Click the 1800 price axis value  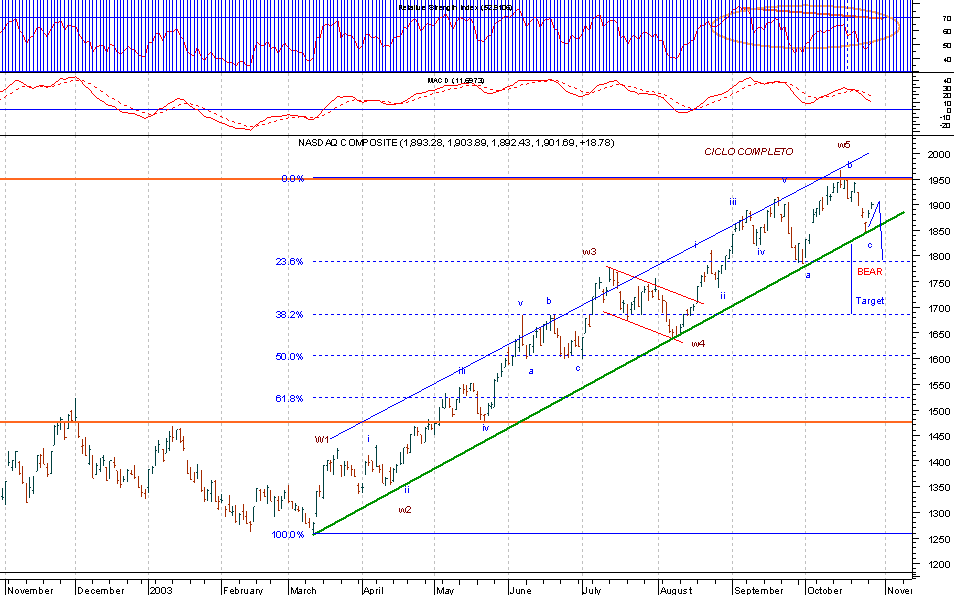940,257
